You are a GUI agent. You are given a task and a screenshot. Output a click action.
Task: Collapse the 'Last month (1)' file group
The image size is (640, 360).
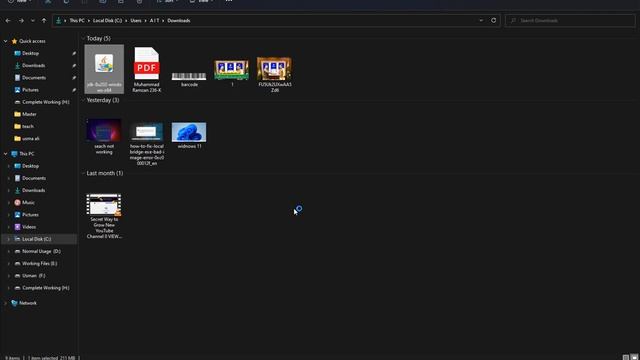(x=83, y=173)
